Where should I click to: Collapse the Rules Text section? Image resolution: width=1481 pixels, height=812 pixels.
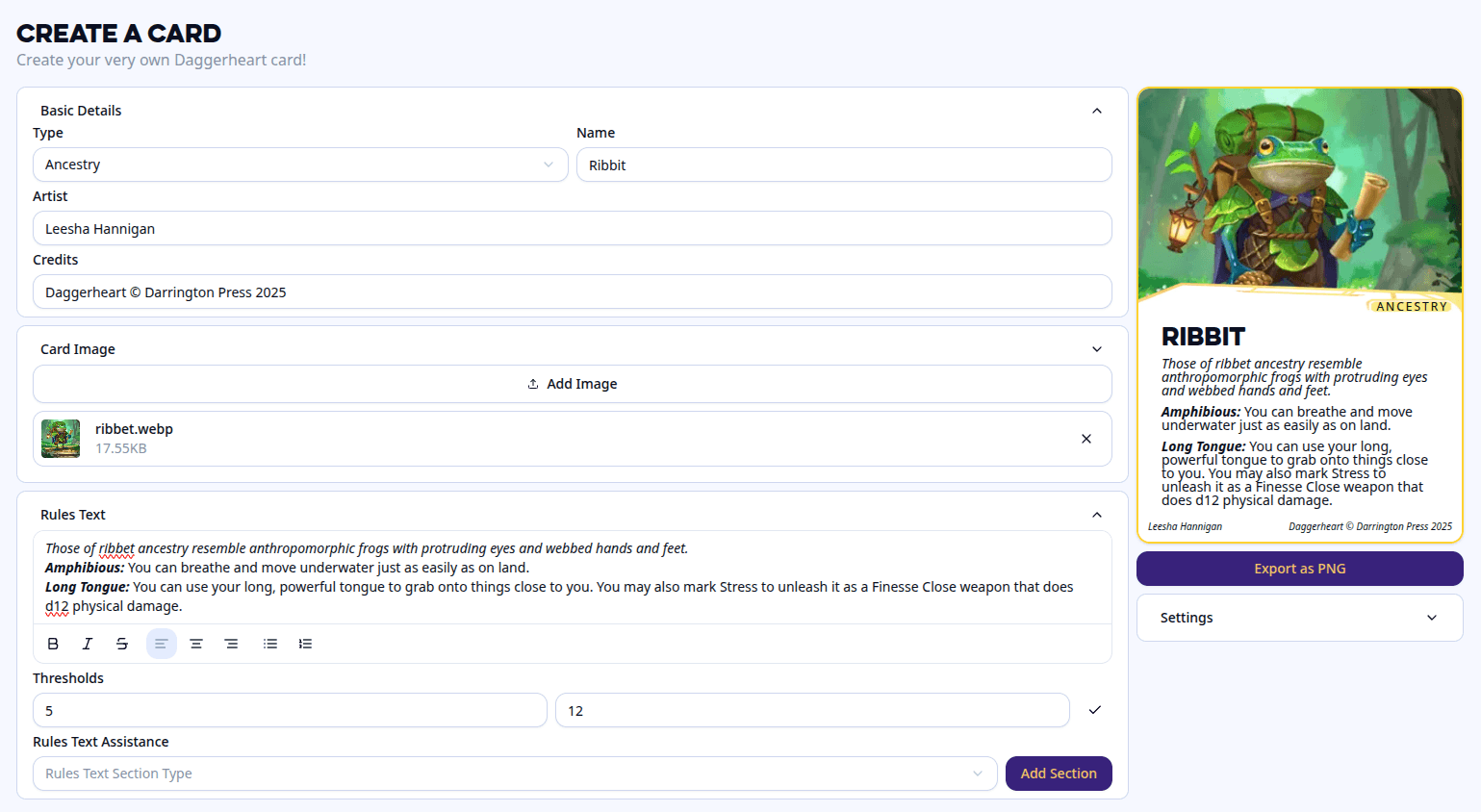(1096, 515)
